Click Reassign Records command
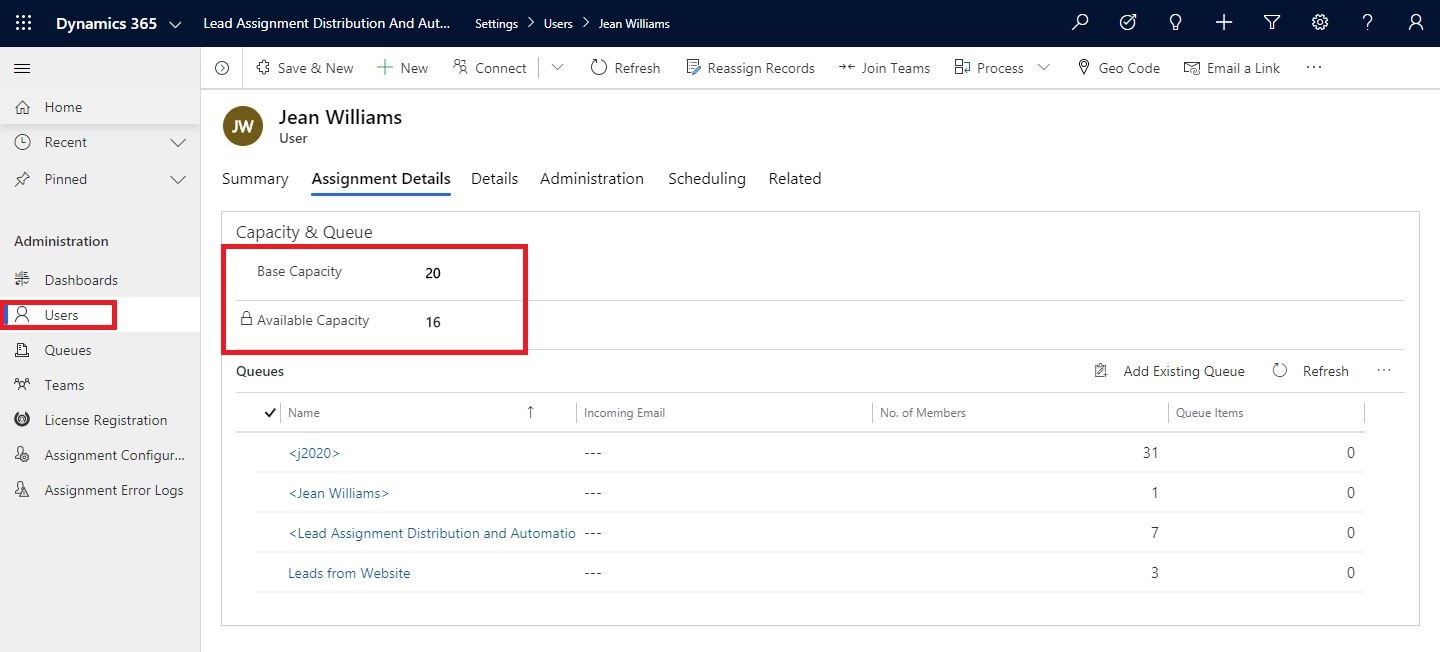The width and height of the screenshot is (1440, 652). 750,68
